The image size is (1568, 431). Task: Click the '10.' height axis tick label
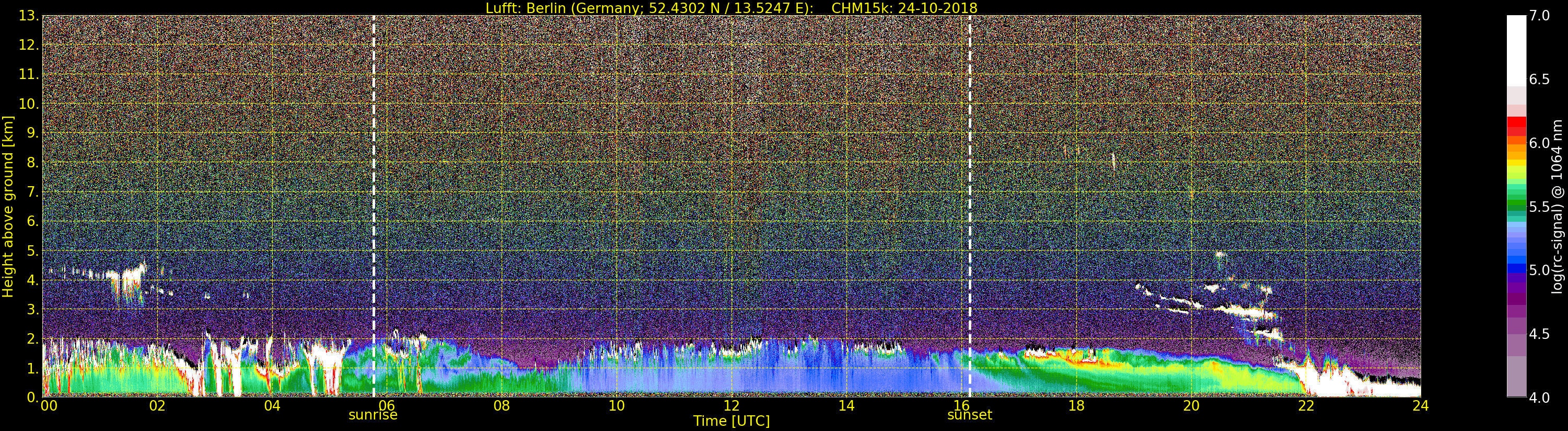[29, 104]
